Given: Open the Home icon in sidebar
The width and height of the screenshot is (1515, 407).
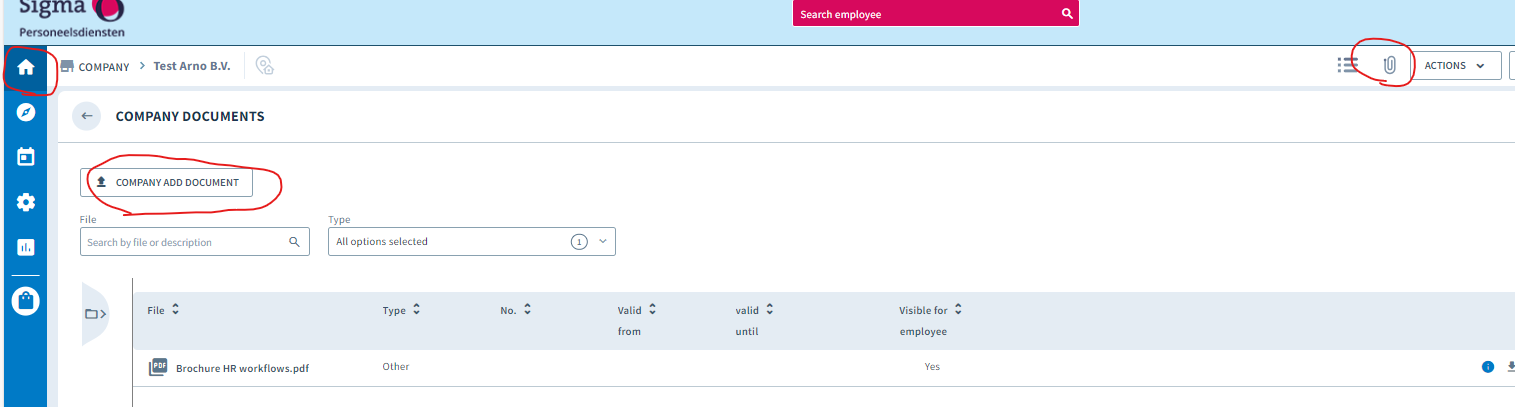Looking at the screenshot, I should [26, 67].
